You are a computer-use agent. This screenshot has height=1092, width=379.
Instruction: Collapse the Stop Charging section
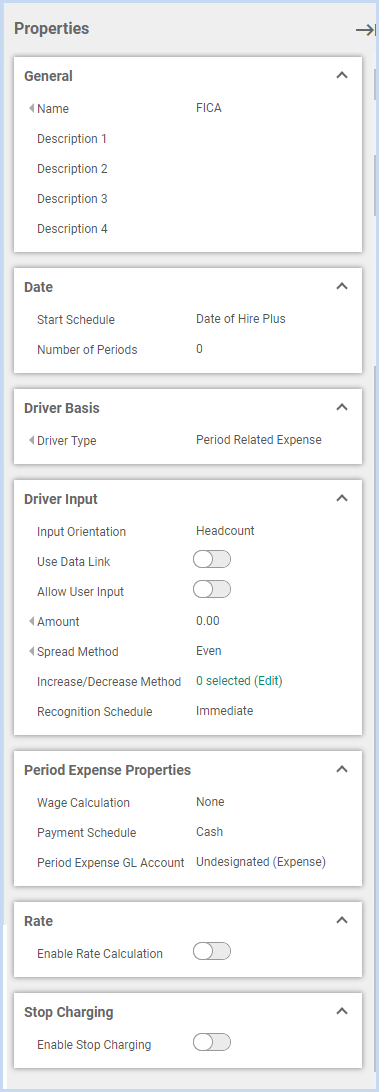click(x=342, y=1011)
